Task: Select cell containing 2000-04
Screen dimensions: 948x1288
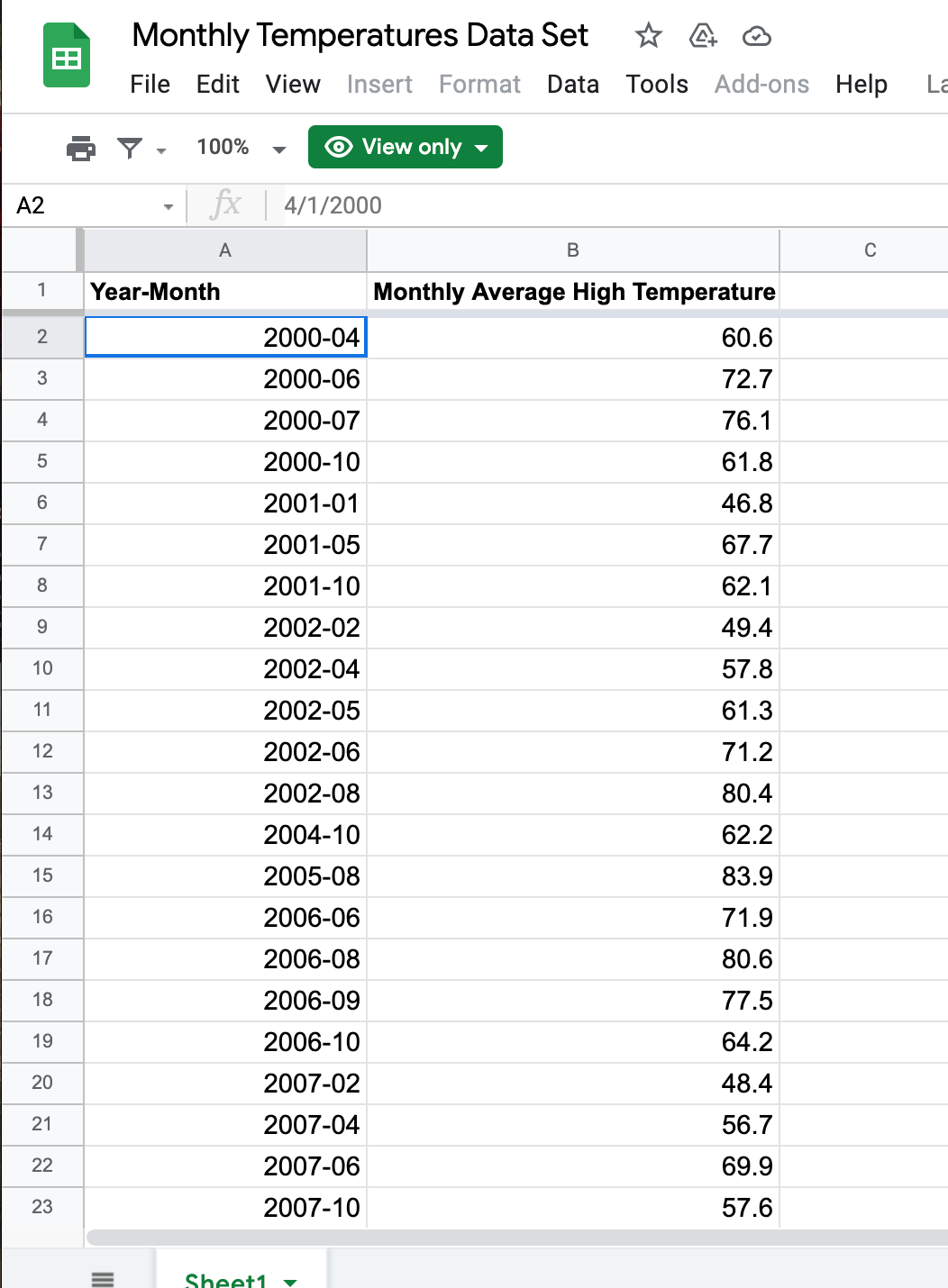Action: coord(225,337)
